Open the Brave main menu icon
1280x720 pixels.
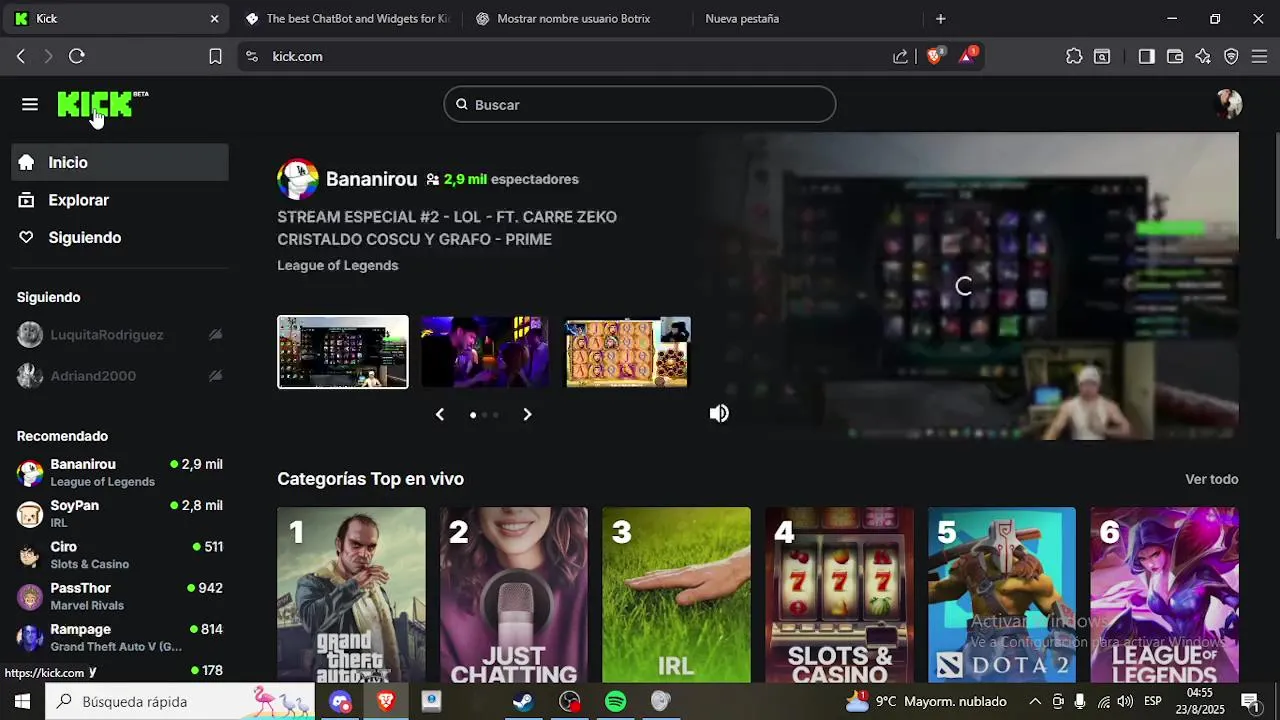click(1259, 56)
